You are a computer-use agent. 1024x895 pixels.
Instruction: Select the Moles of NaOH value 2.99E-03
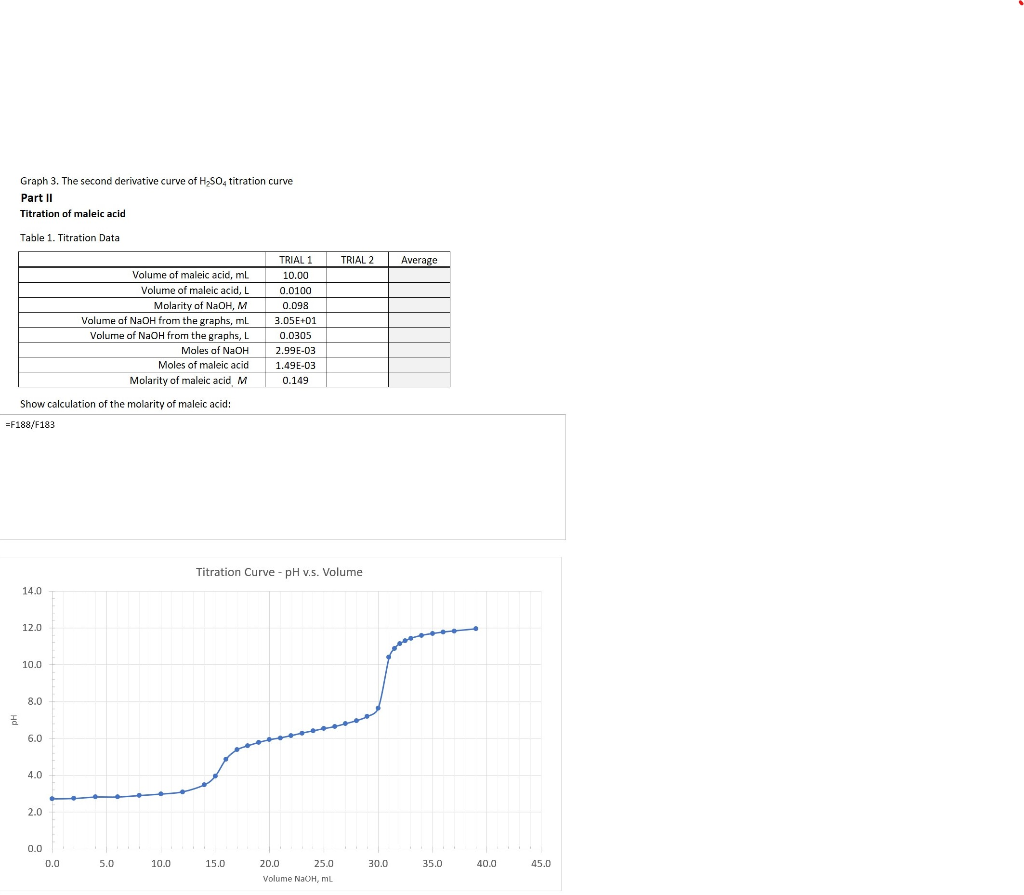click(x=296, y=351)
